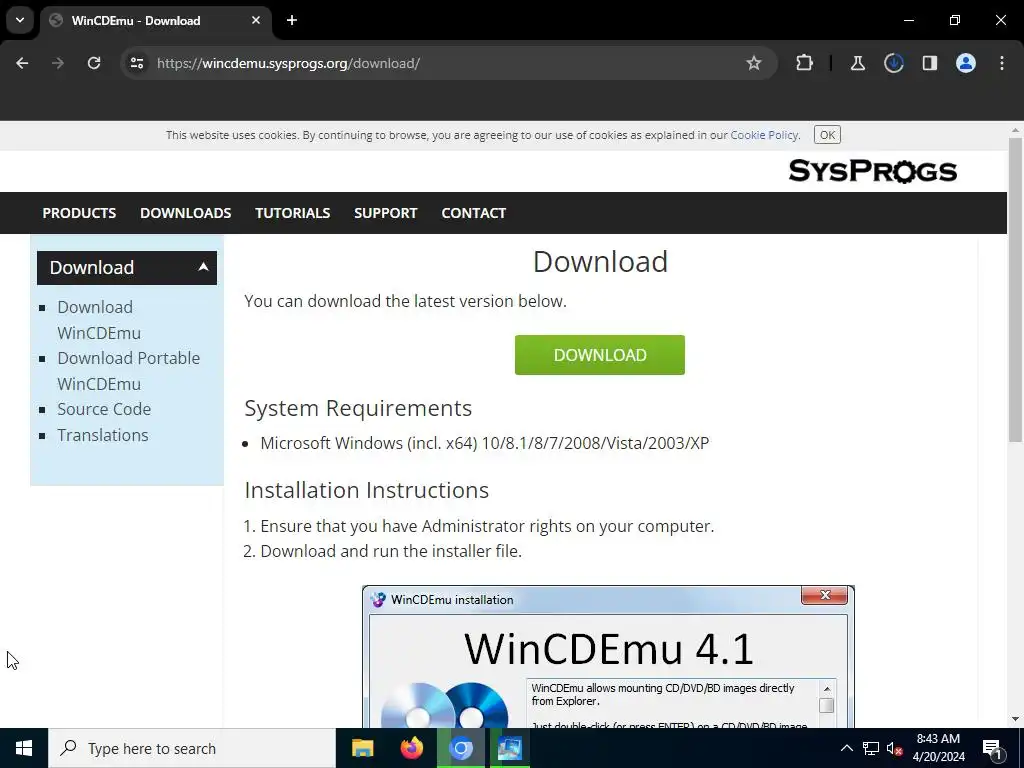Open the Source Code sidebar link
This screenshot has width=1024, height=768.
coord(104,409)
